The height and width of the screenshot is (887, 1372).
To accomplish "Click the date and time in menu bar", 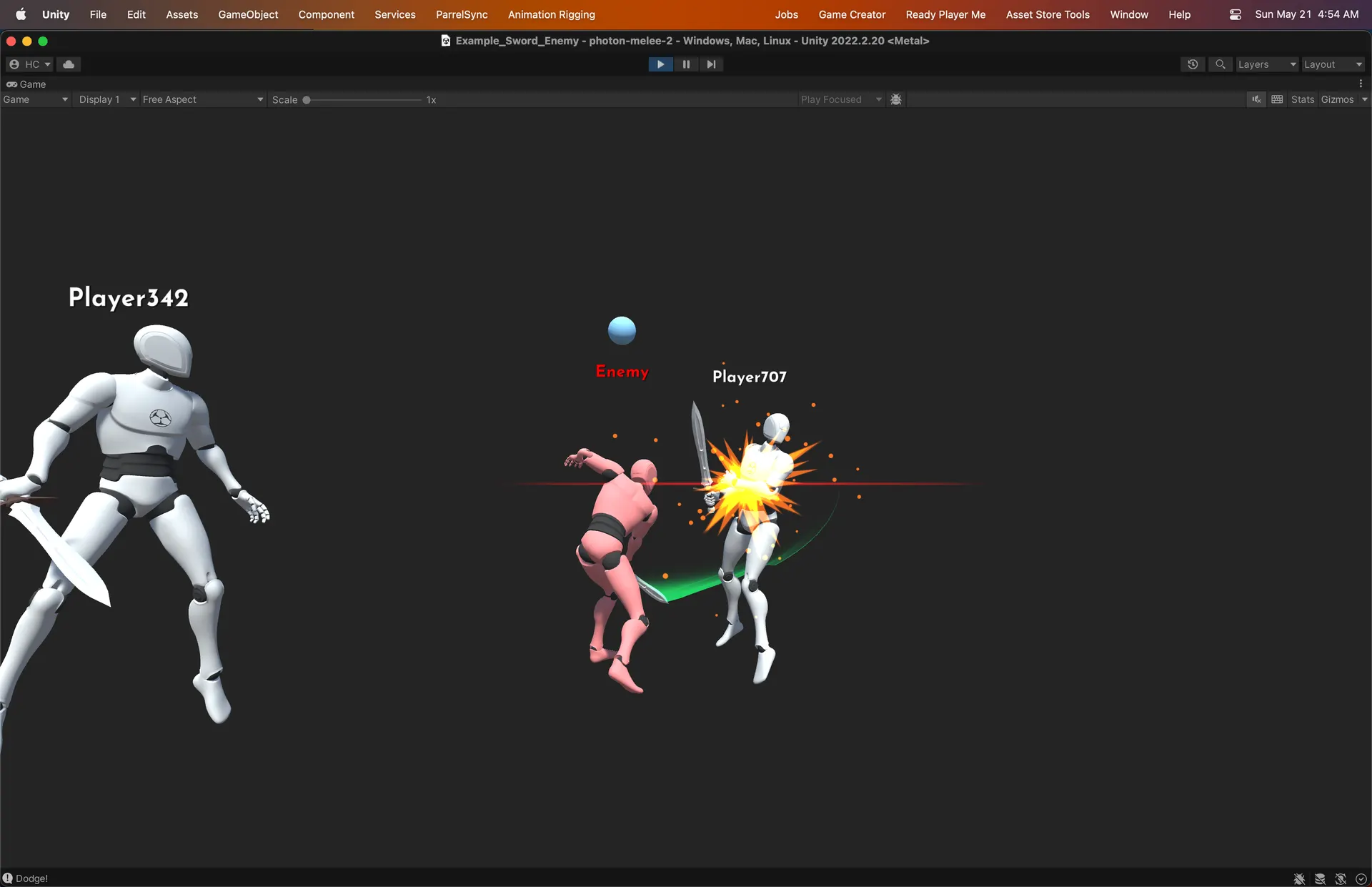I will coord(1306,14).
